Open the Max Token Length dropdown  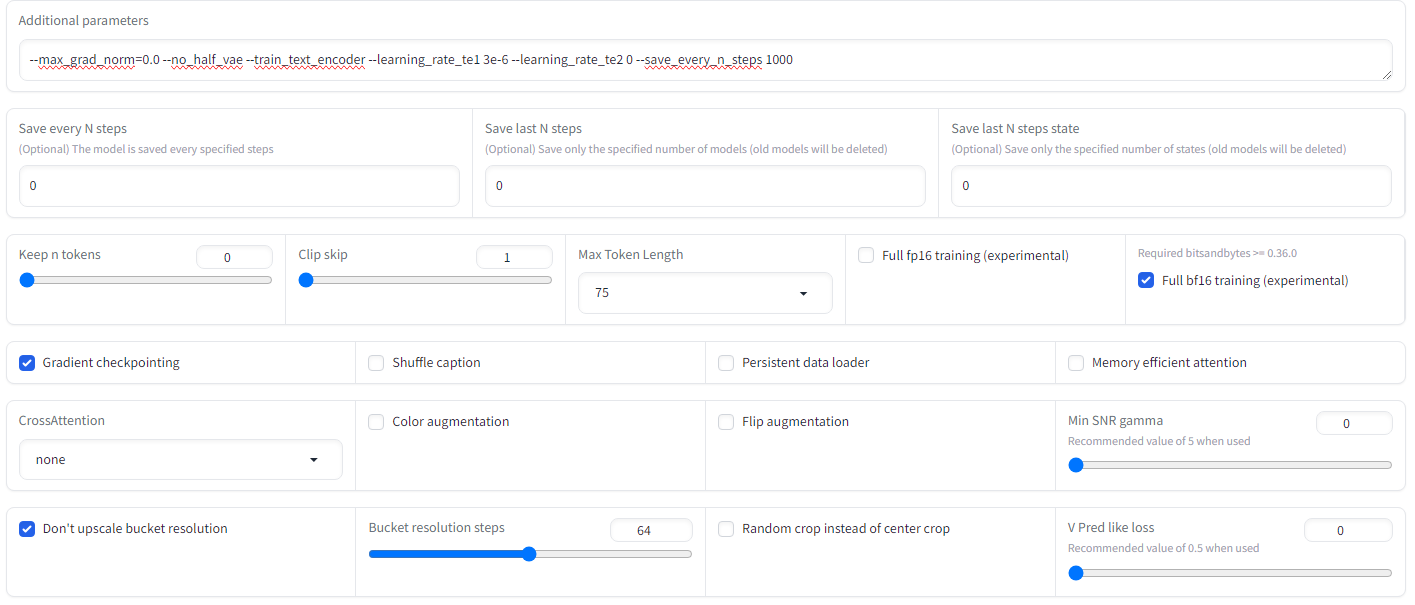[x=705, y=293]
